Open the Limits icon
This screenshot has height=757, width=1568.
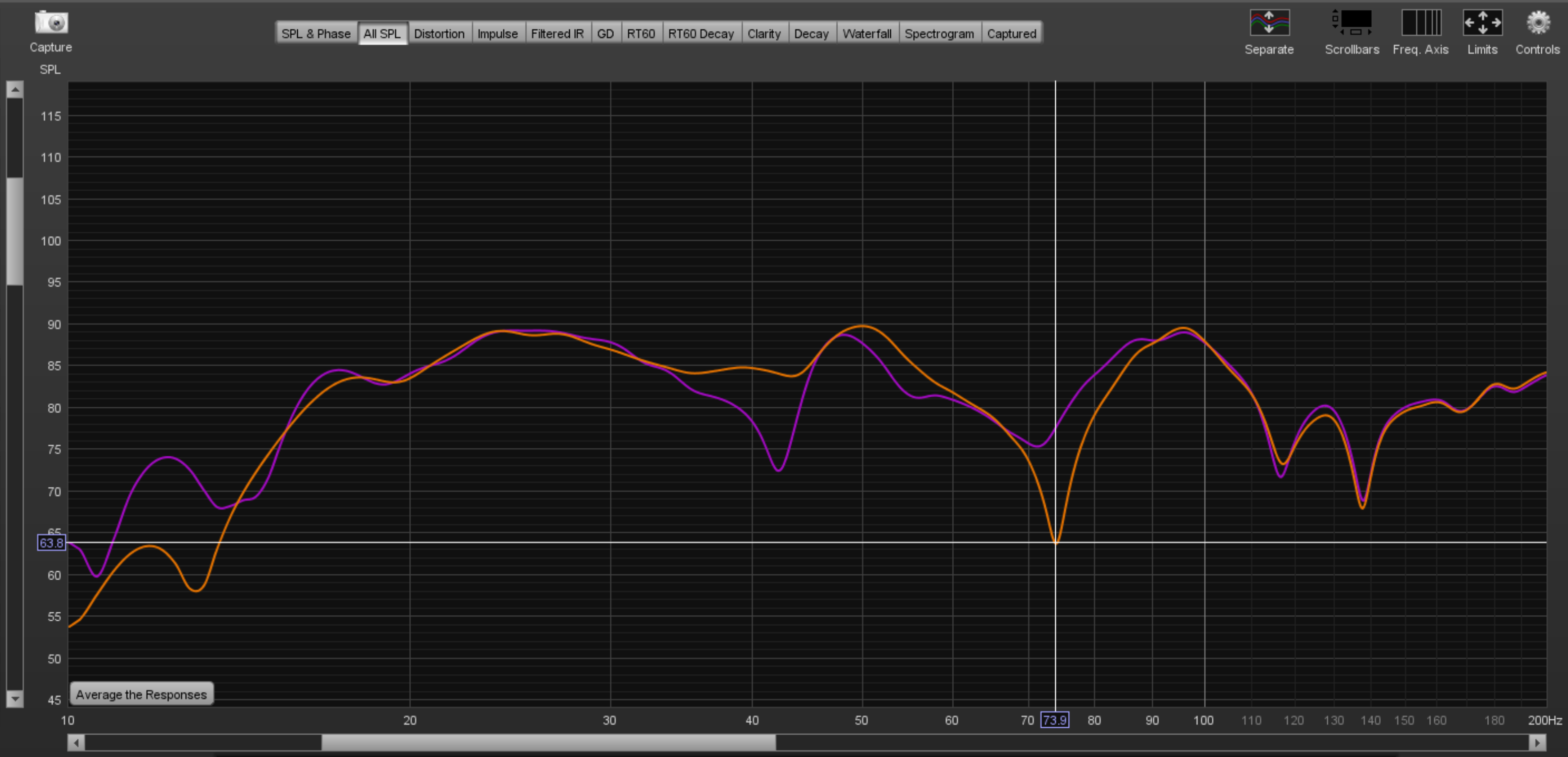coord(1482,23)
